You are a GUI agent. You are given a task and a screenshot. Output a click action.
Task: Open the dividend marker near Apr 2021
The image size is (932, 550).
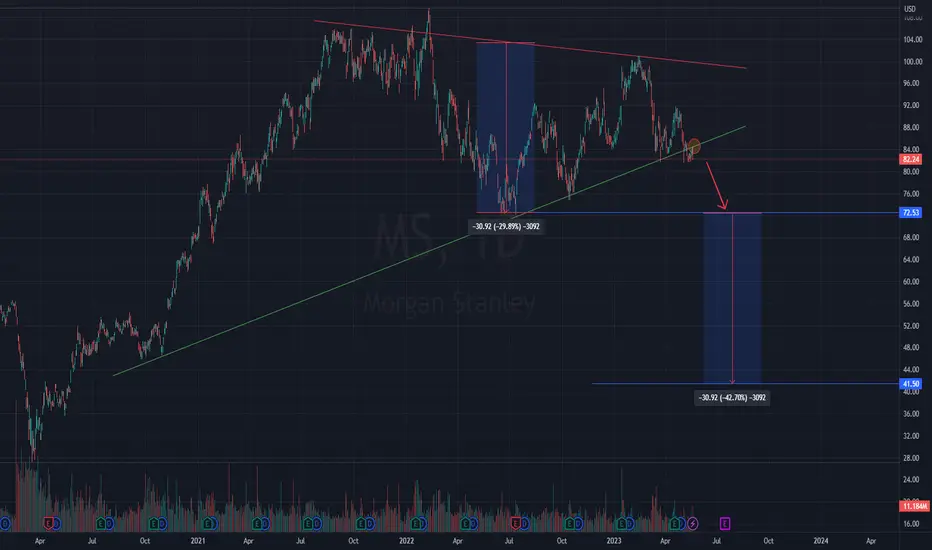click(x=265, y=523)
